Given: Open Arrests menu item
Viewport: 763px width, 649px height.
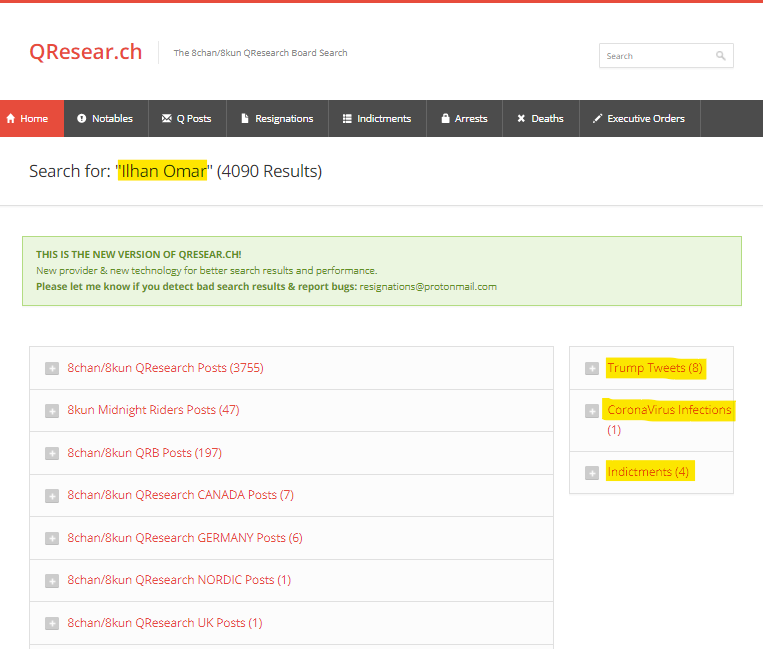Looking at the screenshot, I should click(x=464, y=118).
